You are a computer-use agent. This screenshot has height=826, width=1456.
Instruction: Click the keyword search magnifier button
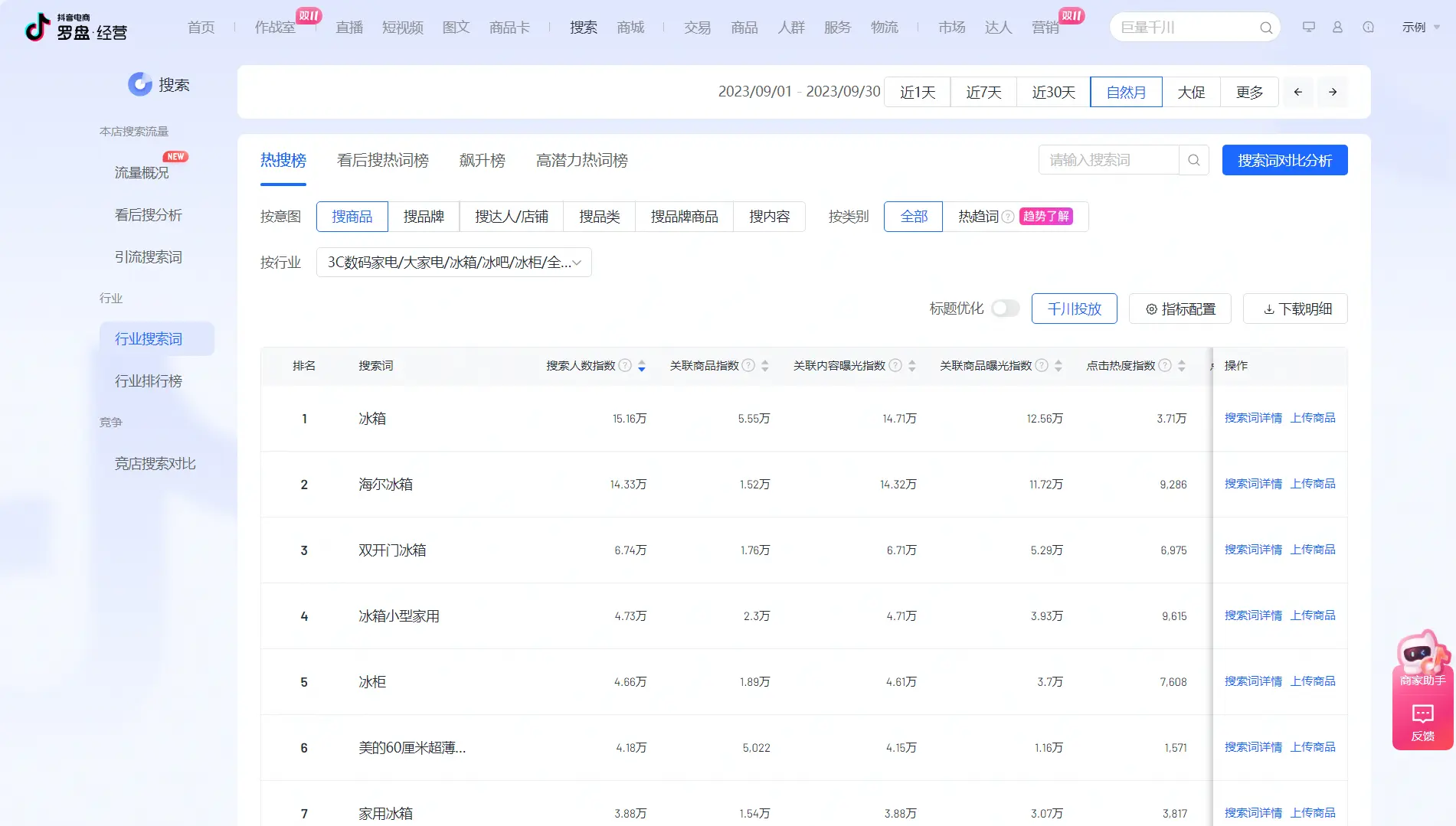coord(1193,160)
